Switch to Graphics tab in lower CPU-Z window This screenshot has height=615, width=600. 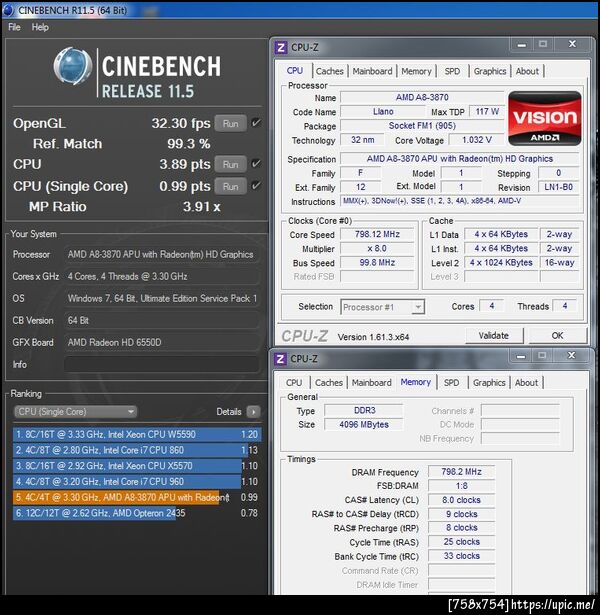click(489, 383)
